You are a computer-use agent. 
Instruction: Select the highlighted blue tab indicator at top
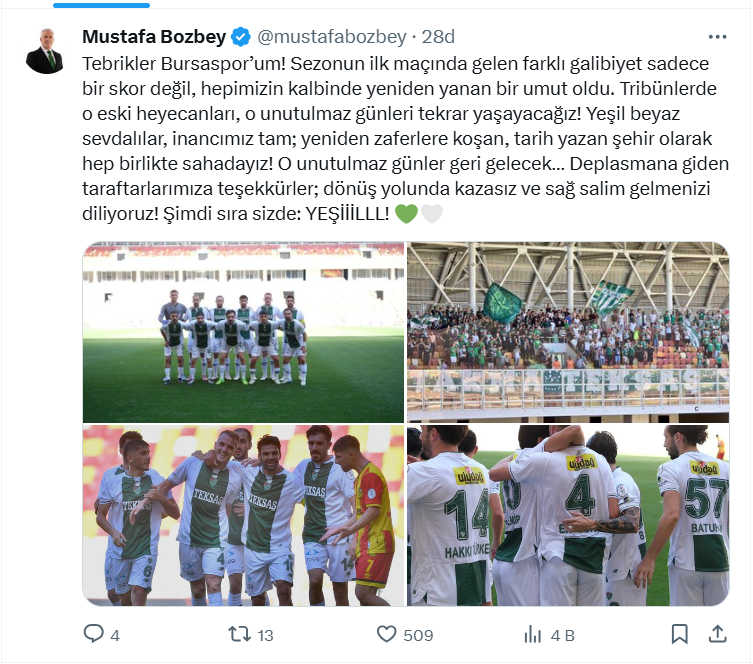coord(101,5)
